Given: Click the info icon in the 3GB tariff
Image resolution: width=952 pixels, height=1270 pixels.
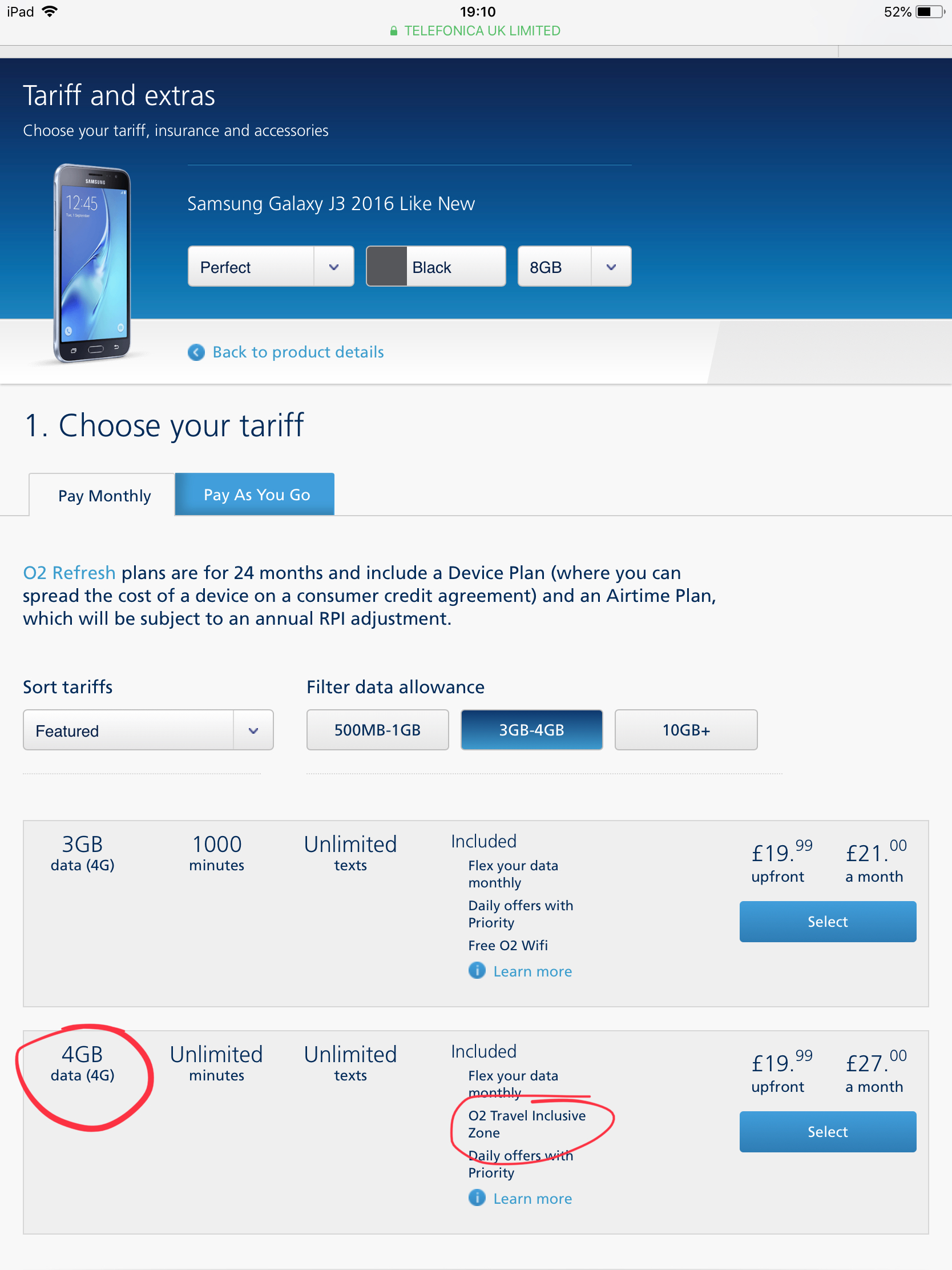Looking at the screenshot, I should pos(477,970).
